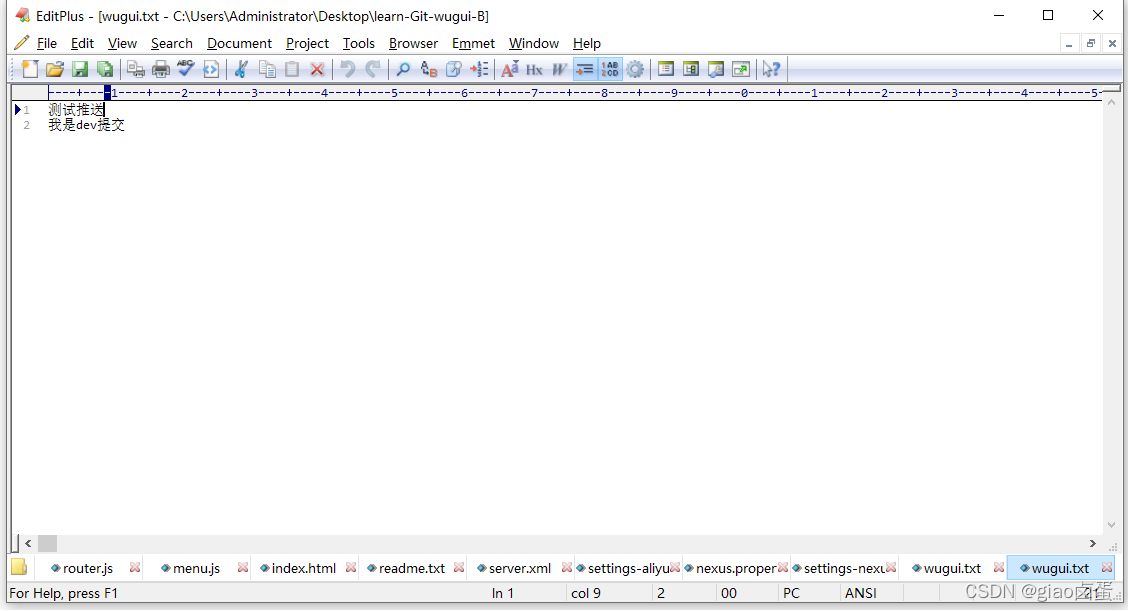Click the Hx hex viewer icon
1128x611 pixels.
pos(535,69)
